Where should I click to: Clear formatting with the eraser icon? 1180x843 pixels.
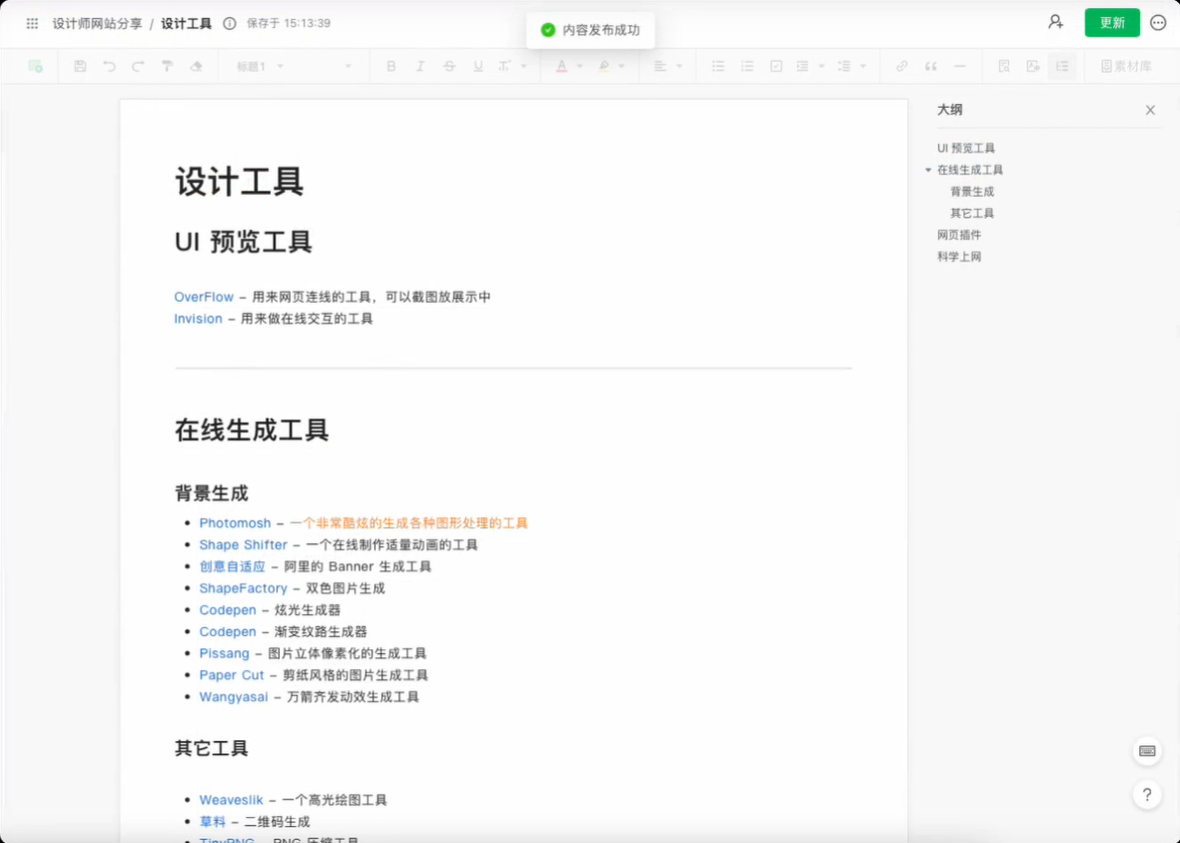[x=196, y=66]
